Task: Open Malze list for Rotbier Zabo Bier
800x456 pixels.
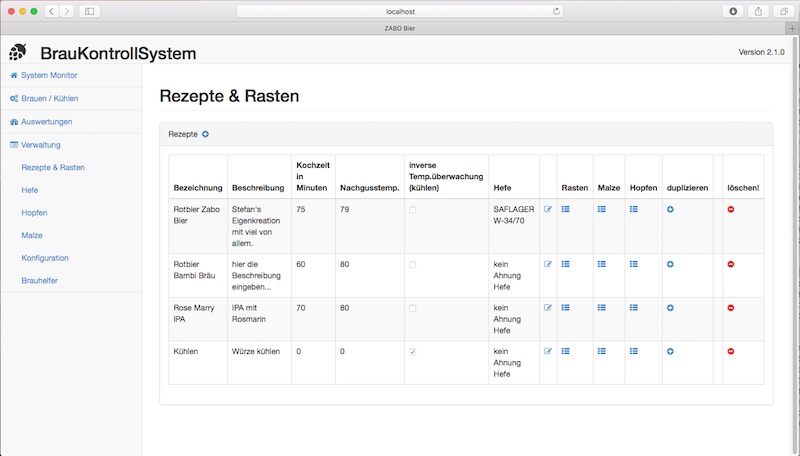Action: [x=602, y=209]
